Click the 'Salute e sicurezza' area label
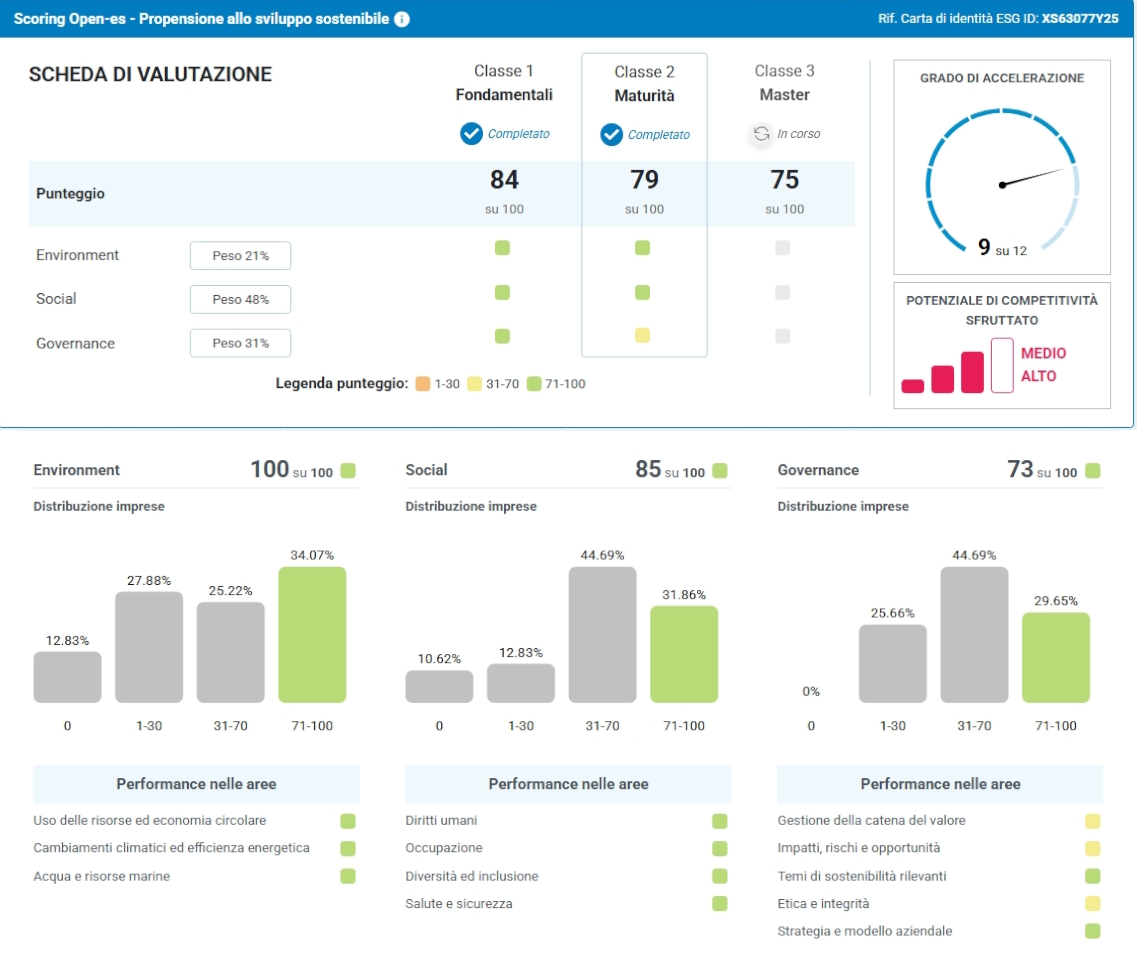The height and width of the screenshot is (963, 1137). 459,904
